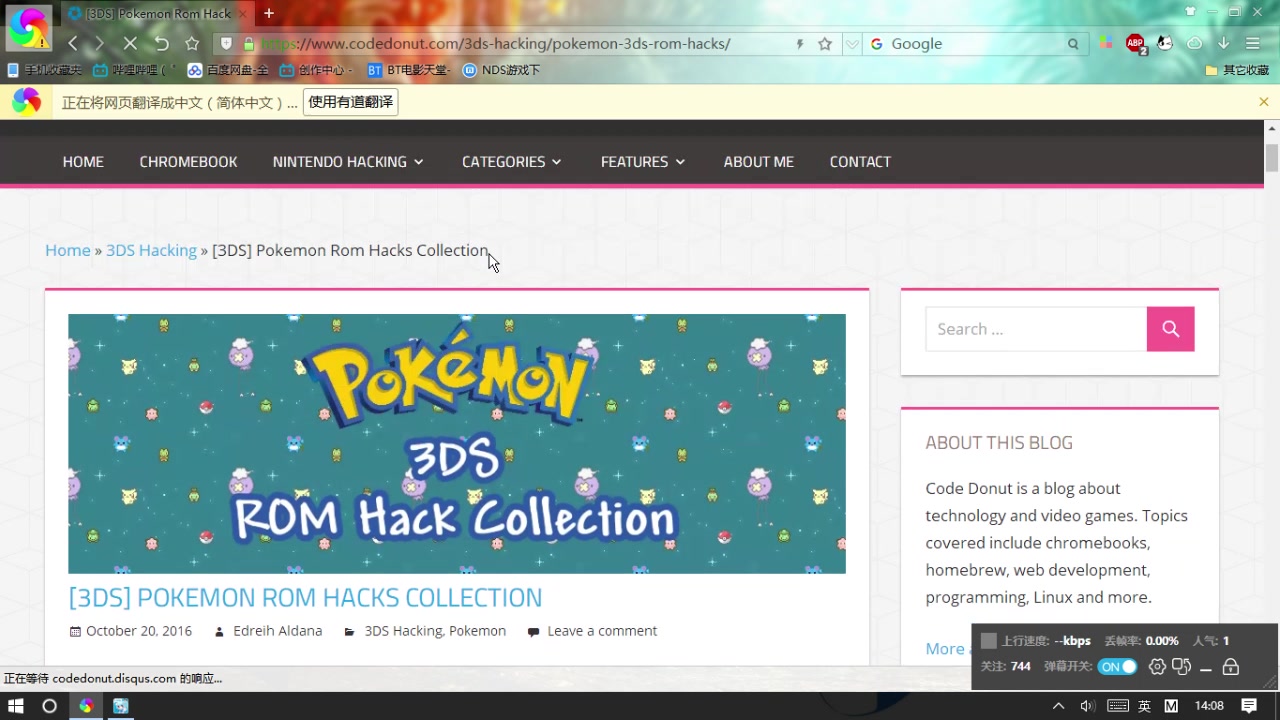Open the ABP ad blocker extension

tap(1136, 44)
